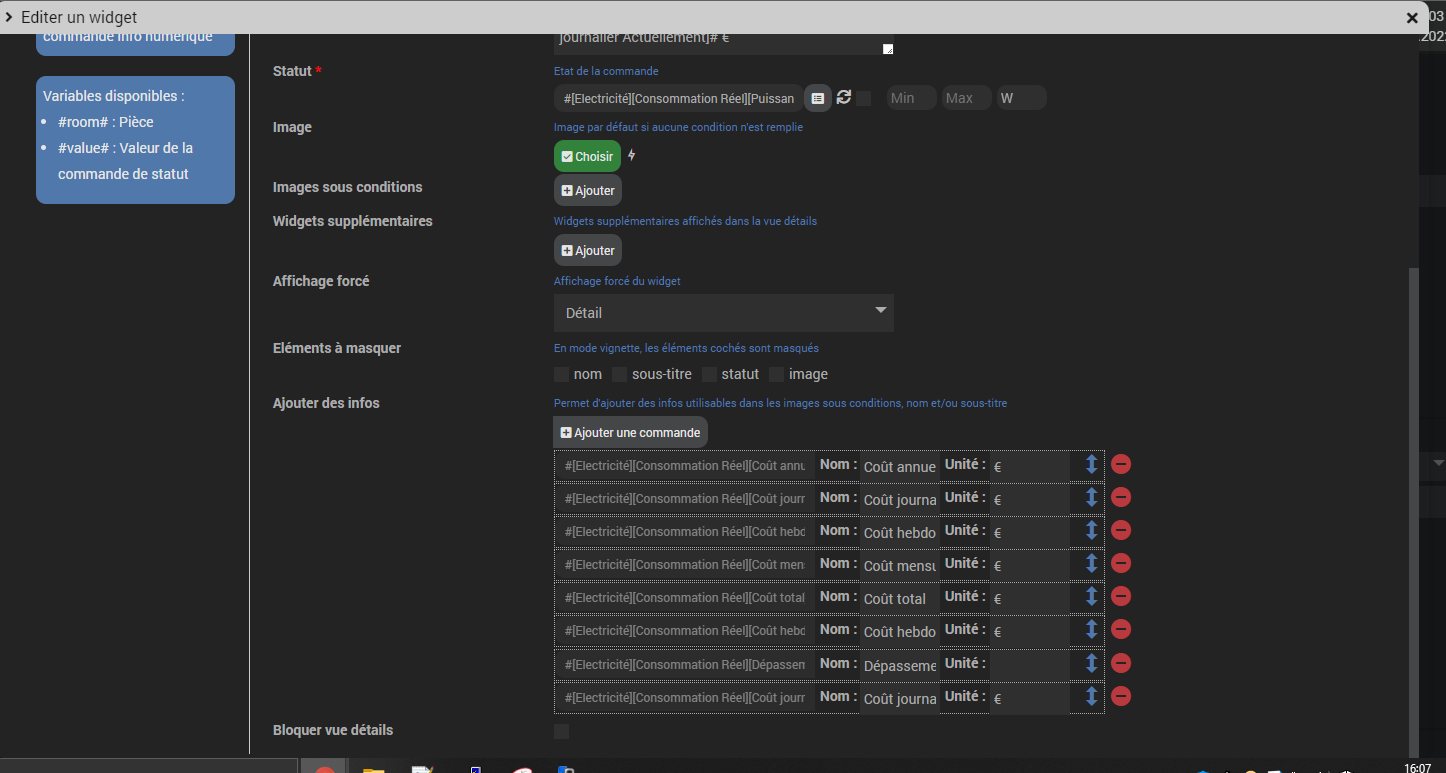Click the green Choisir image button
Viewport: 1446px width, 773px height.
[587, 157]
